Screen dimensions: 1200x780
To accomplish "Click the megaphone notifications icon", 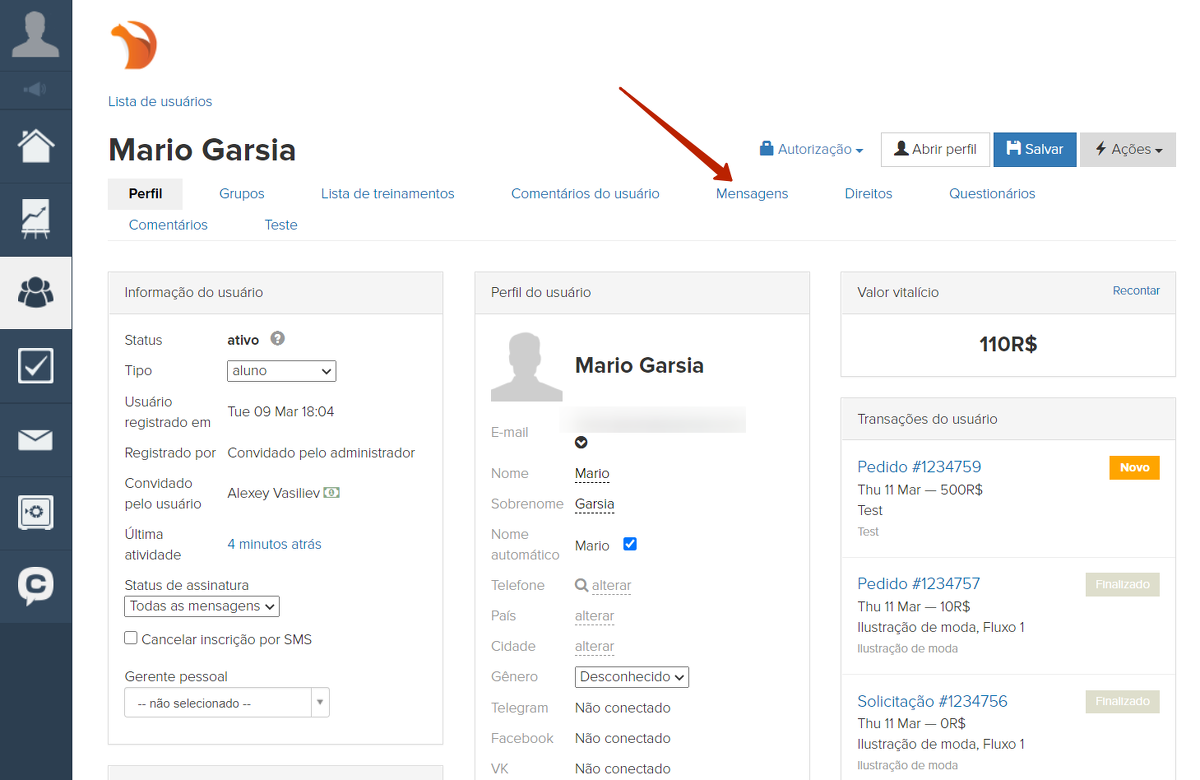I will (x=35, y=90).
